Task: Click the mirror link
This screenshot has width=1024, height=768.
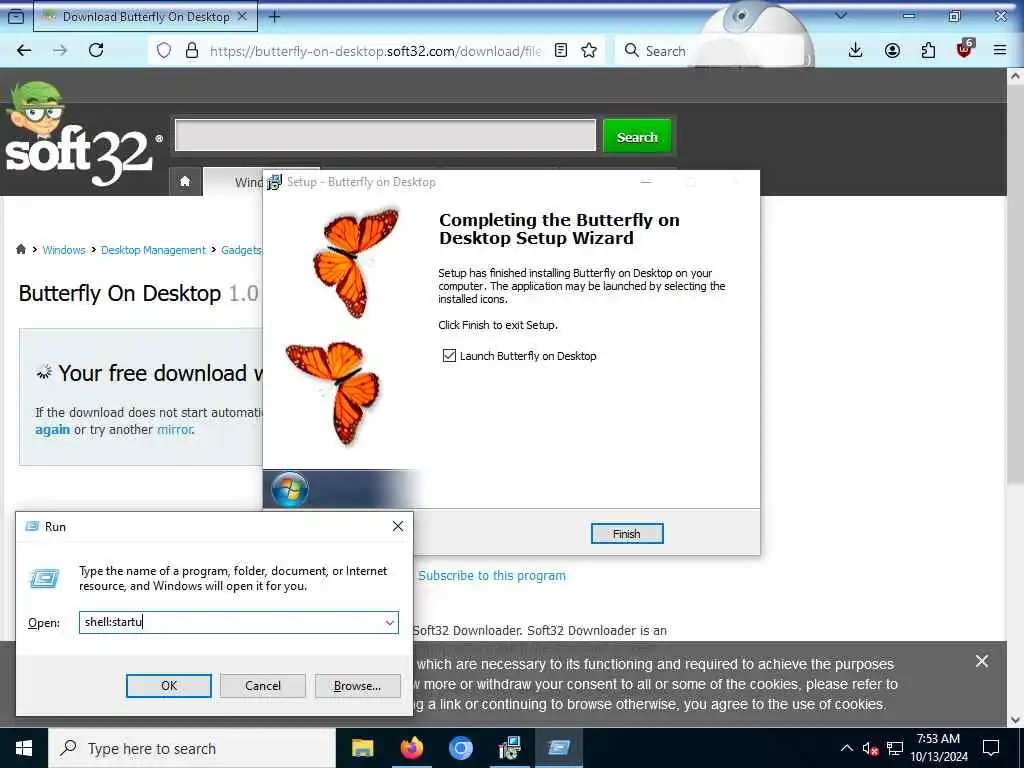Action: click(174, 430)
